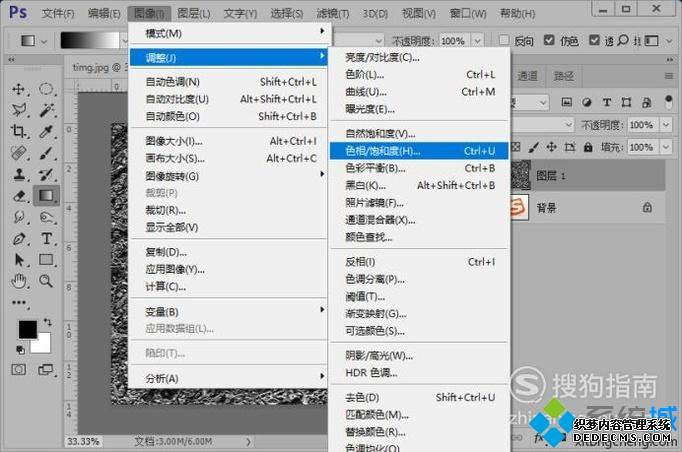This screenshot has height=452, width=682.
Task: Select the Gradient tool
Action: (x=46, y=195)
